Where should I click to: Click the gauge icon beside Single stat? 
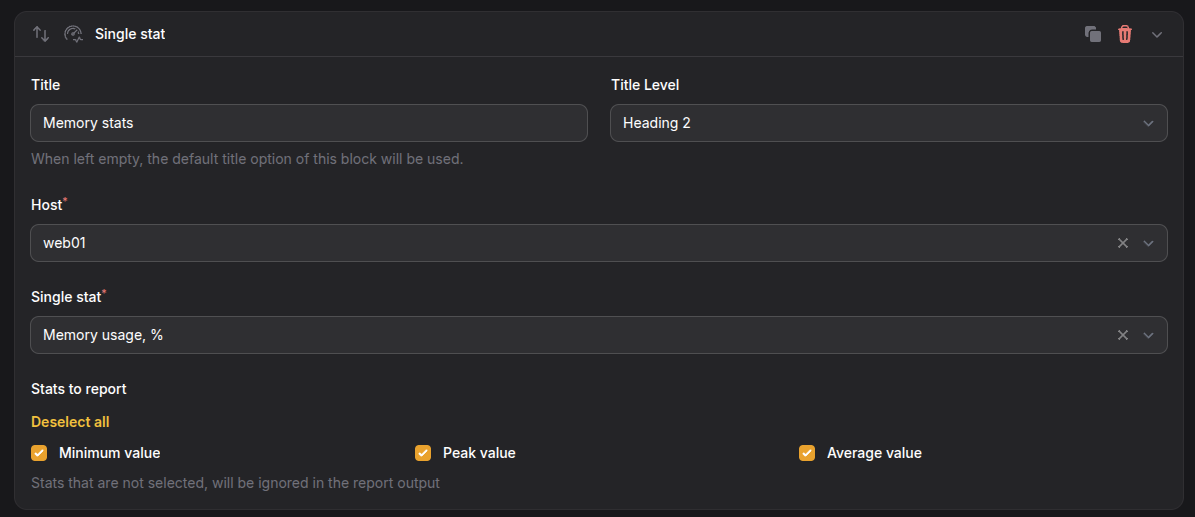pyautogui.click(x=73, y=34)
